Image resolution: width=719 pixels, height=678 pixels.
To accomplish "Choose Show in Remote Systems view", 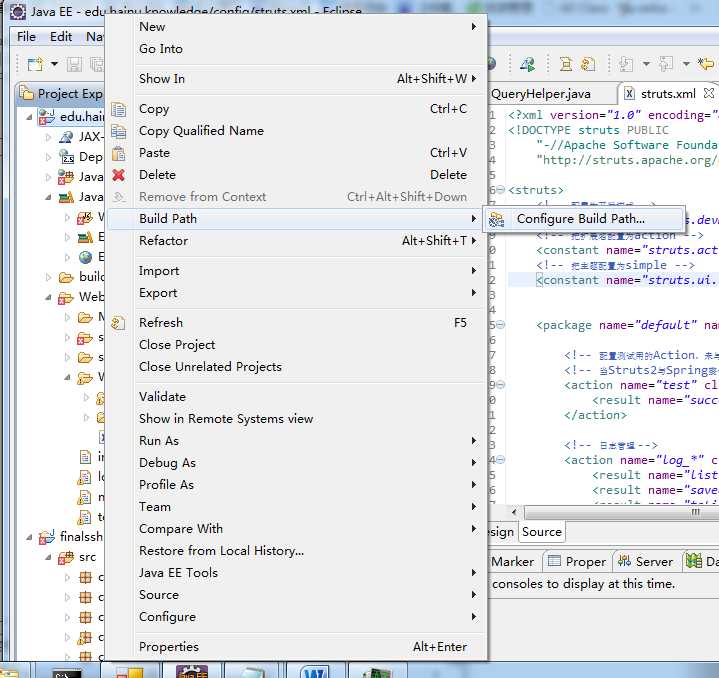I will point(296,419).
